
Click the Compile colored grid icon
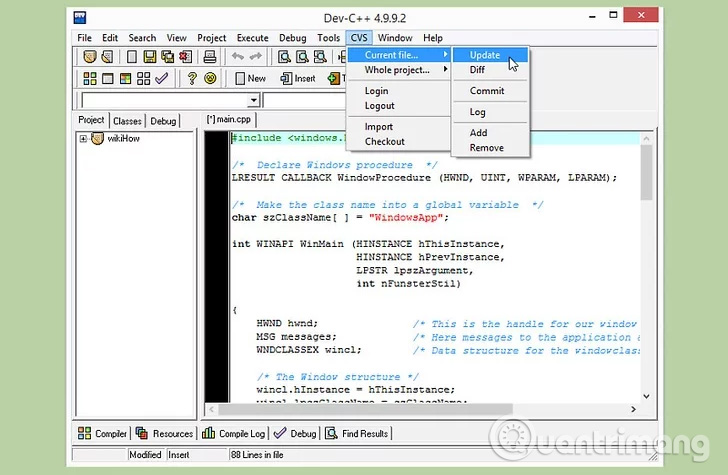[x=90, y=78]
